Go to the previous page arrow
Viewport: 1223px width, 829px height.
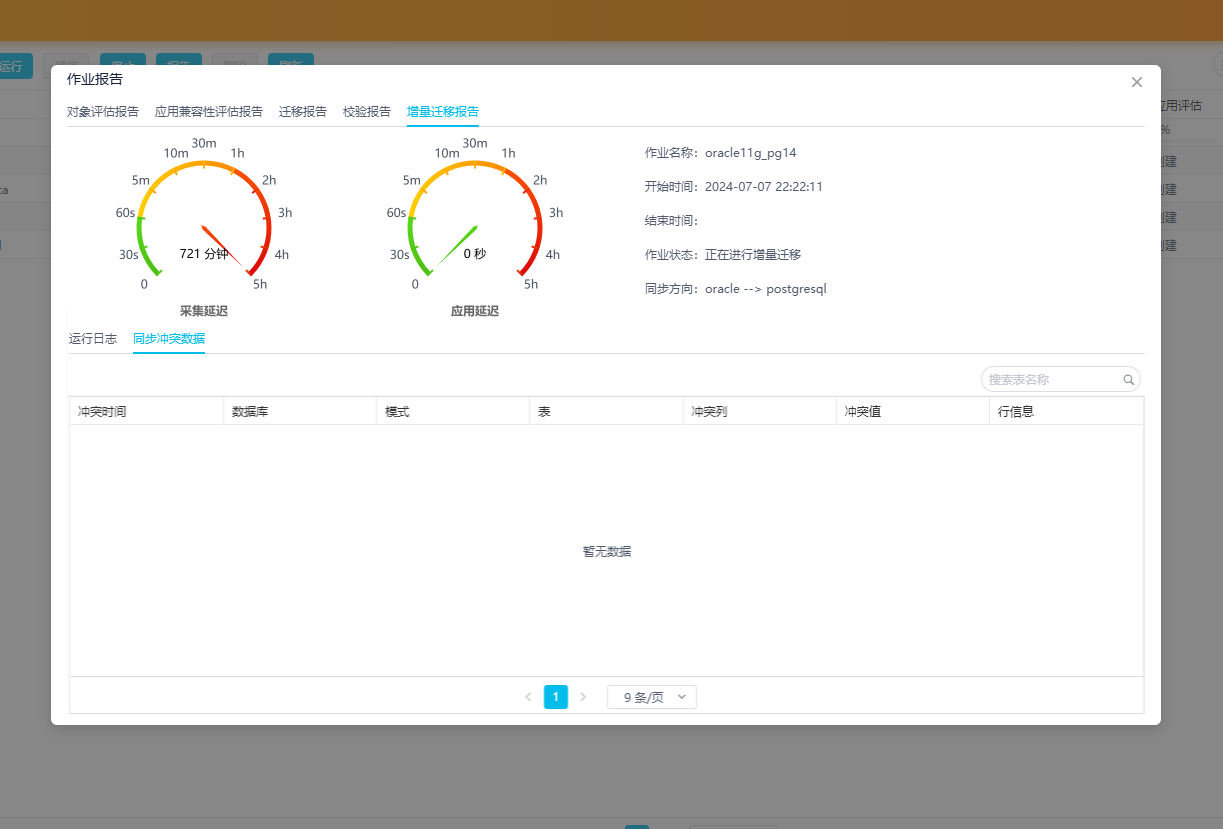click(x=528, y=697)
